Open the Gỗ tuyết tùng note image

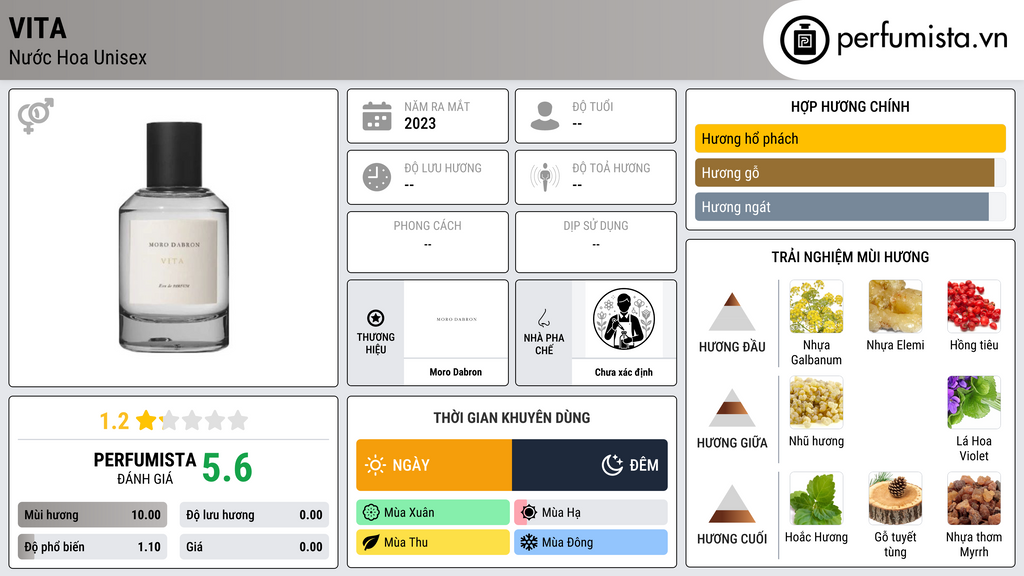[895, 499]
